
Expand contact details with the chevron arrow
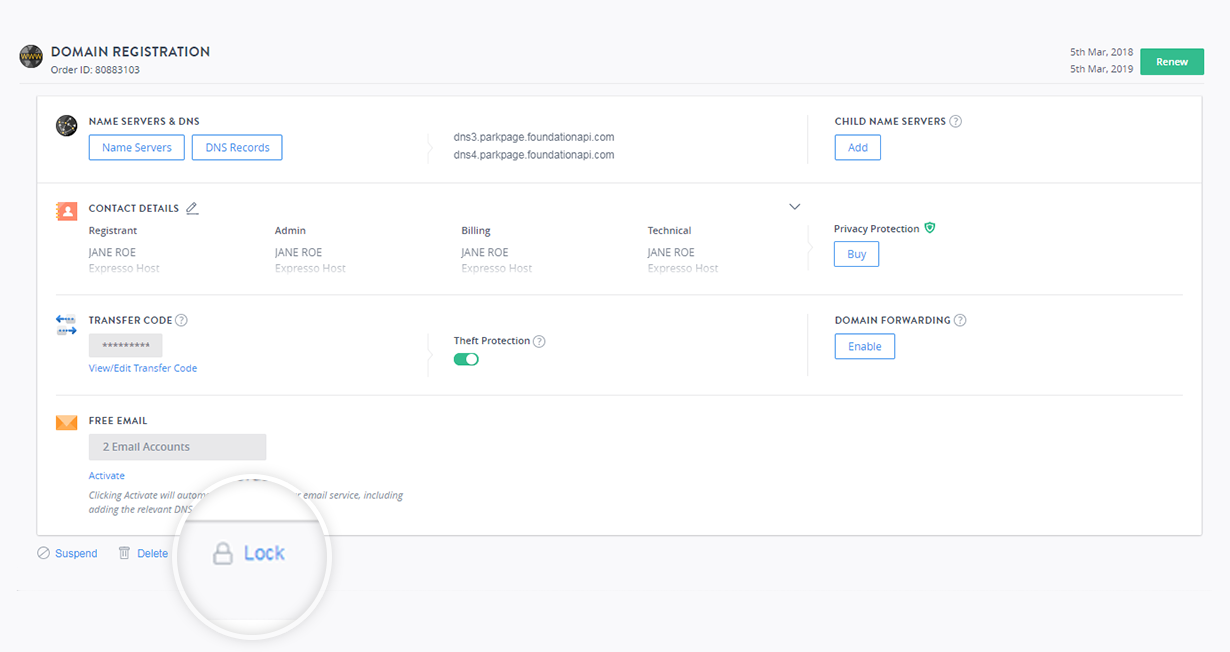(x=795, y=207)
